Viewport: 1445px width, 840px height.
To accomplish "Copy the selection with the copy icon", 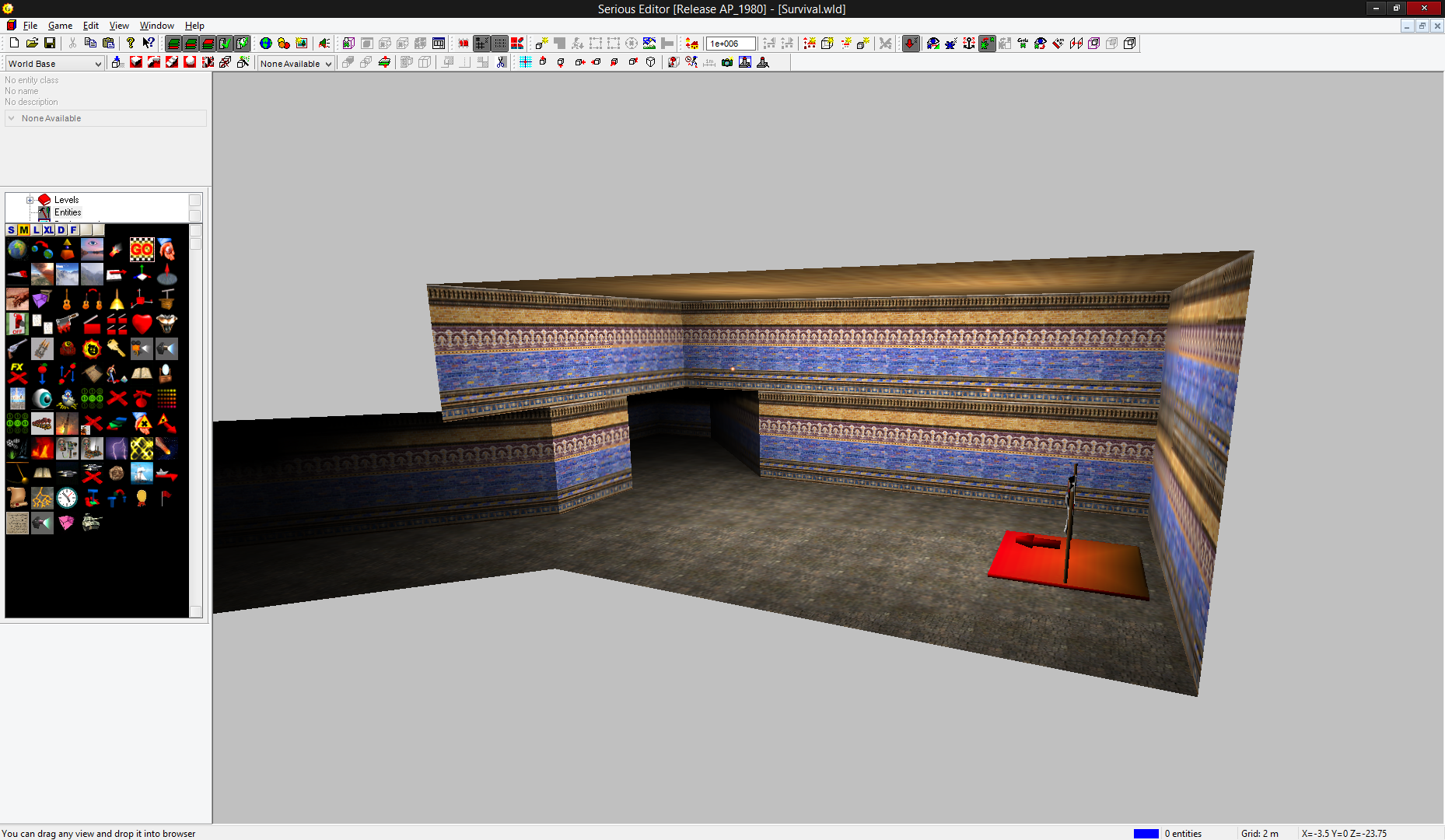I will 90,44.
